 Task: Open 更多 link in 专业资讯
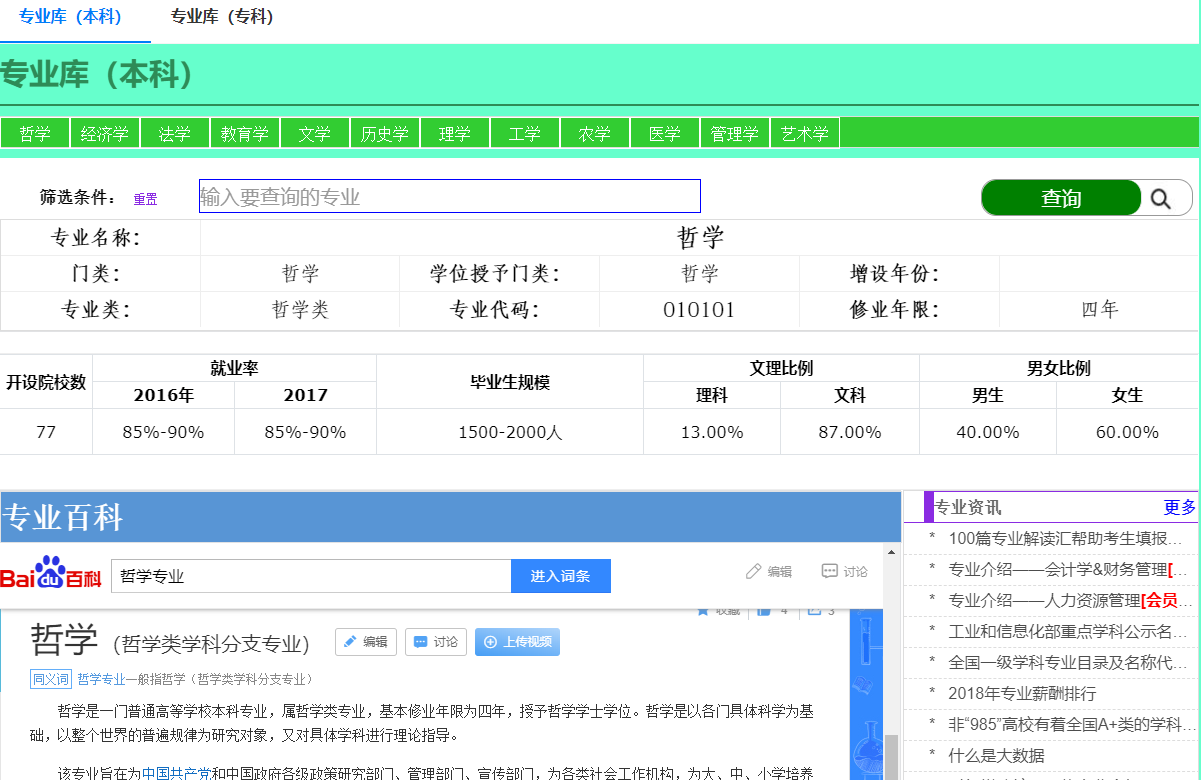[1179, 507]
